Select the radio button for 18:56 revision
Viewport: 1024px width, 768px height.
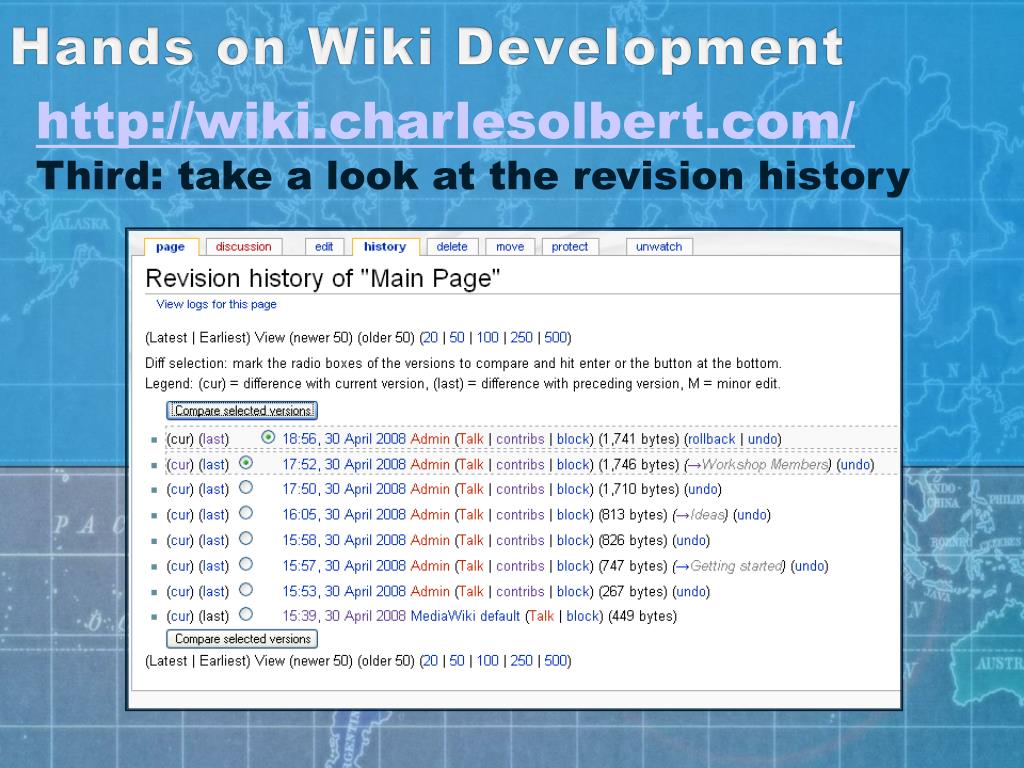pos(268,437)
